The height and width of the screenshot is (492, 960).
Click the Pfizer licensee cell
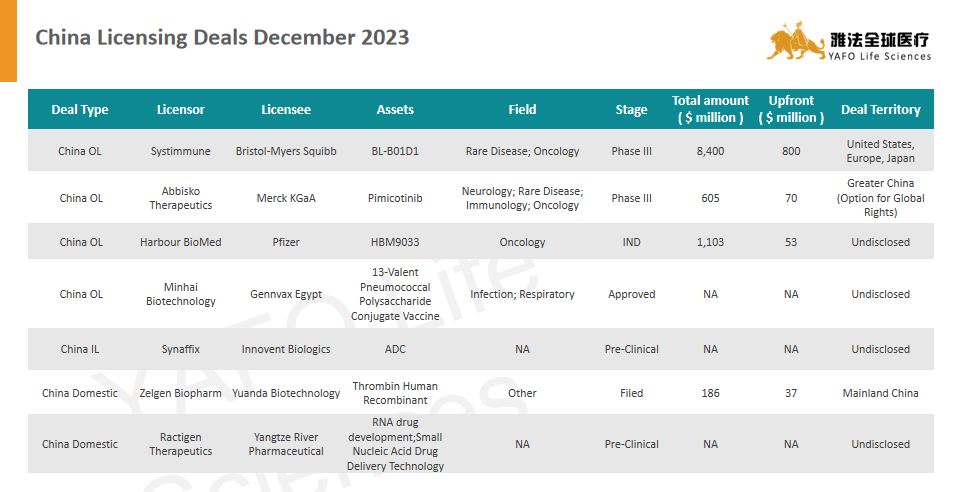click(x=286, y=242)
